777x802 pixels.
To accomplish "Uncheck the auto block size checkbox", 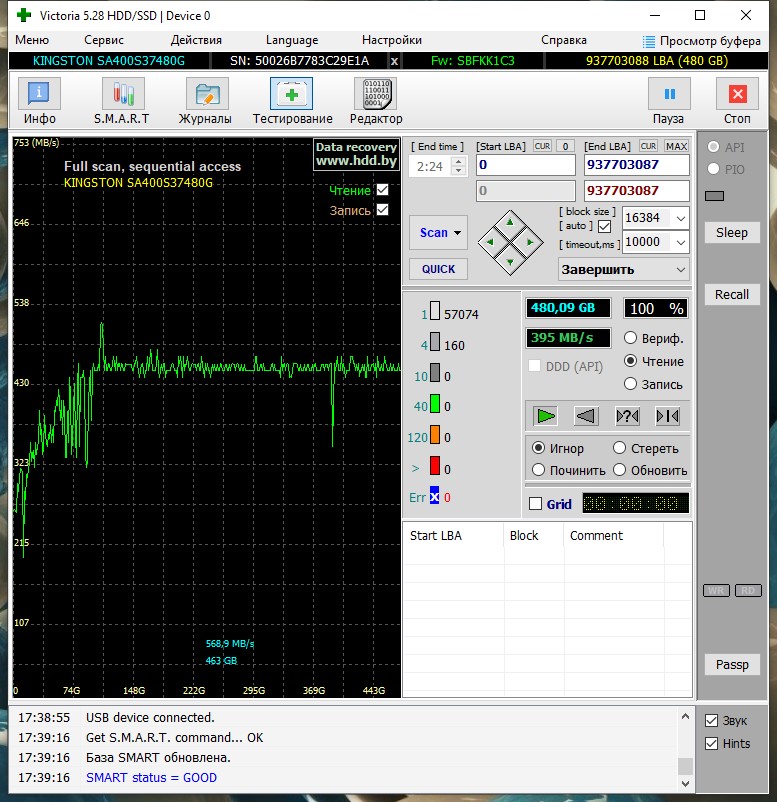I will pos(604,226).
